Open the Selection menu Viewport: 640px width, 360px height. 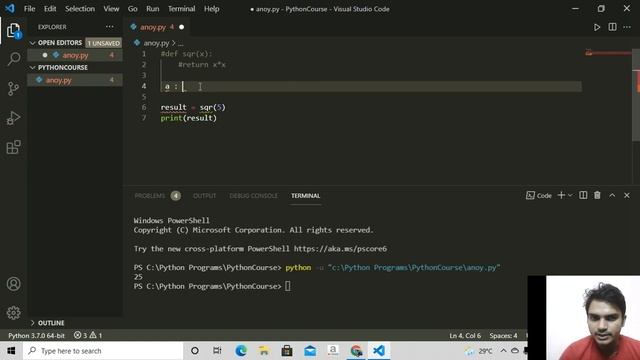click(x=80, y=9)
